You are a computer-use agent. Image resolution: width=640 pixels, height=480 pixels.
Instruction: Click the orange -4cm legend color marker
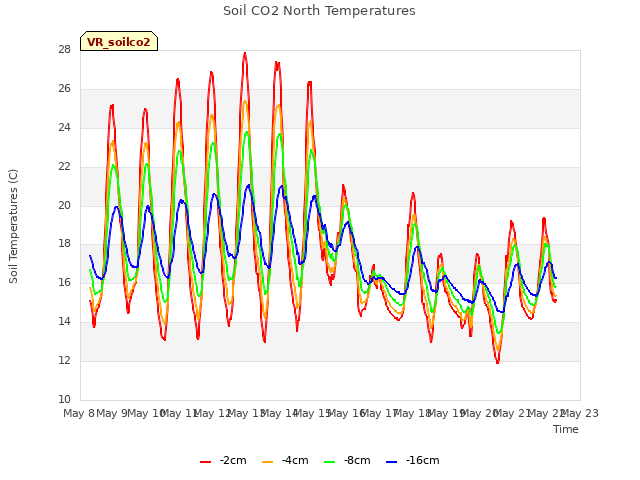pos(267,462)
